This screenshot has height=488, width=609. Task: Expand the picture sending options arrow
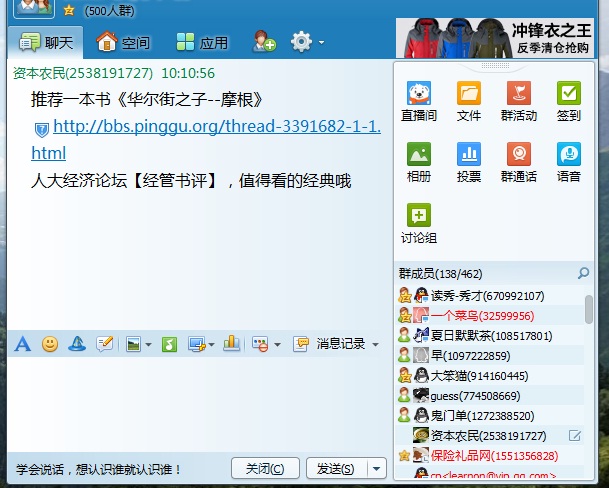coord(148,344)
